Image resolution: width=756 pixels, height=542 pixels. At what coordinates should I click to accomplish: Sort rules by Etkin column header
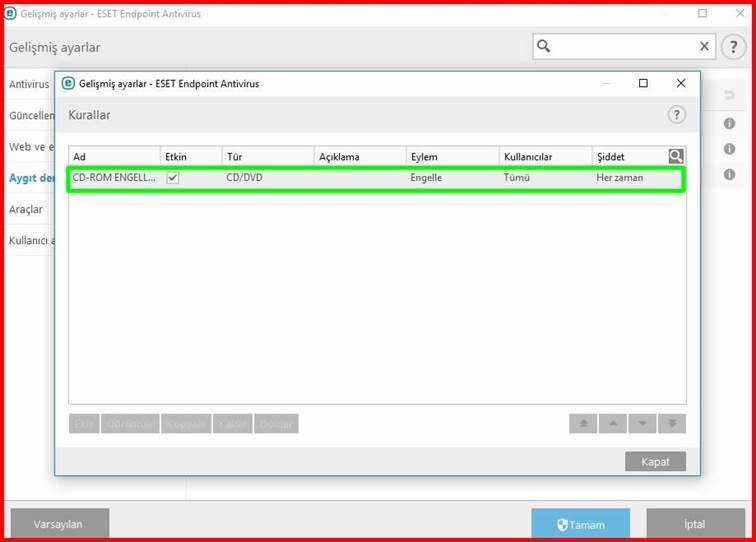191,156
